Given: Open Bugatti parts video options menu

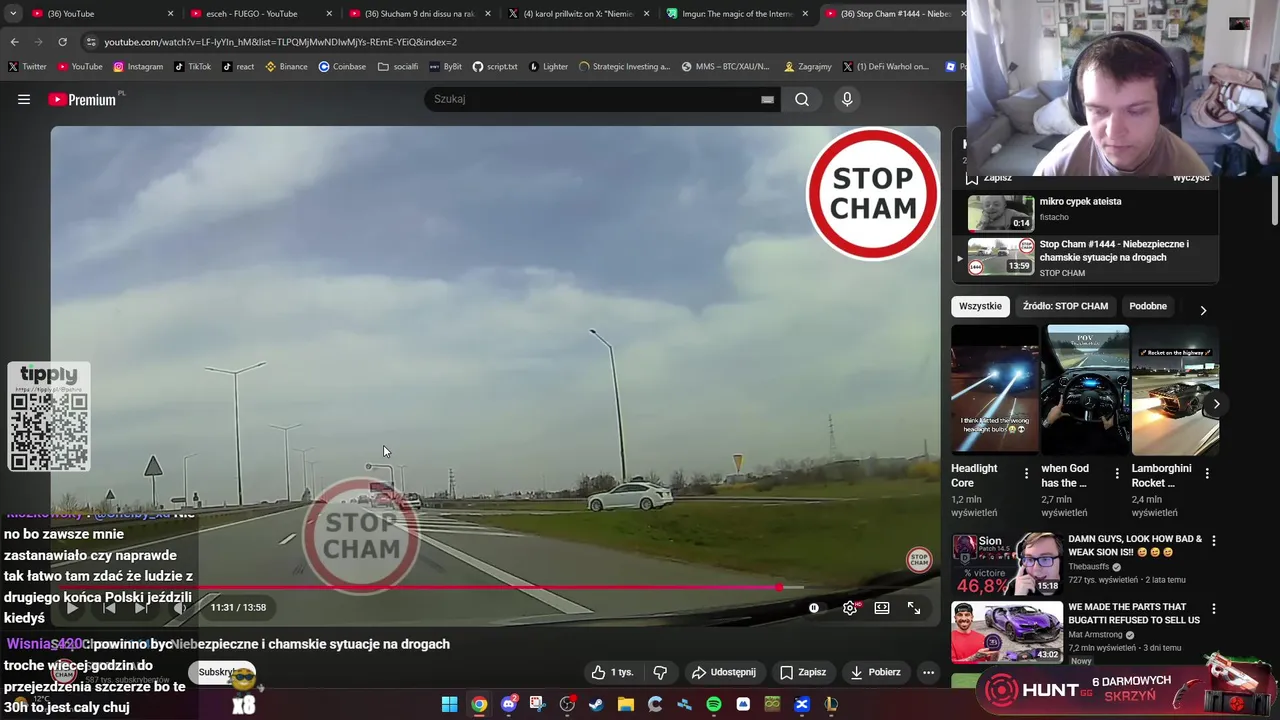Looking at the screenshot, I should pos(1214,608).
